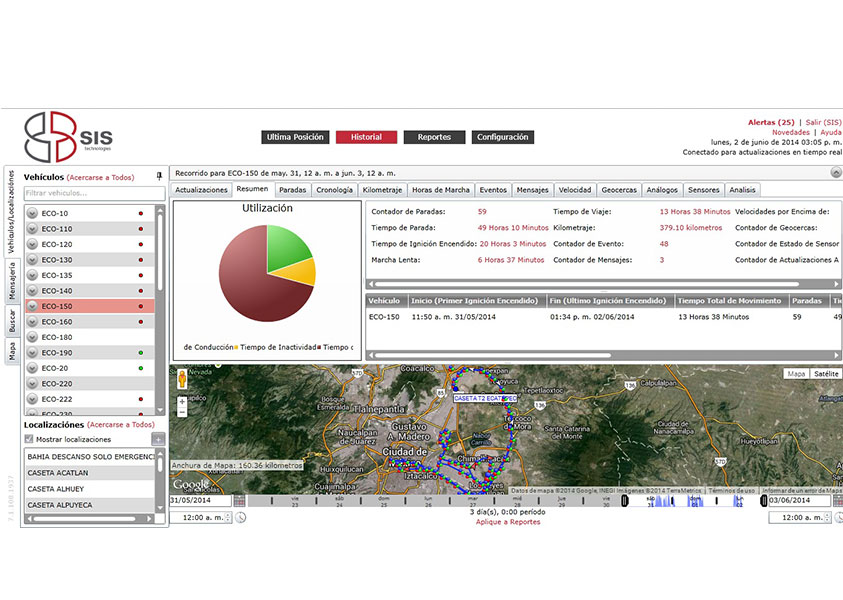The height and width of the screenshot is (600, 843).
Task: Click the red status dot for ECO-222
Action: [x=141, y=399]
